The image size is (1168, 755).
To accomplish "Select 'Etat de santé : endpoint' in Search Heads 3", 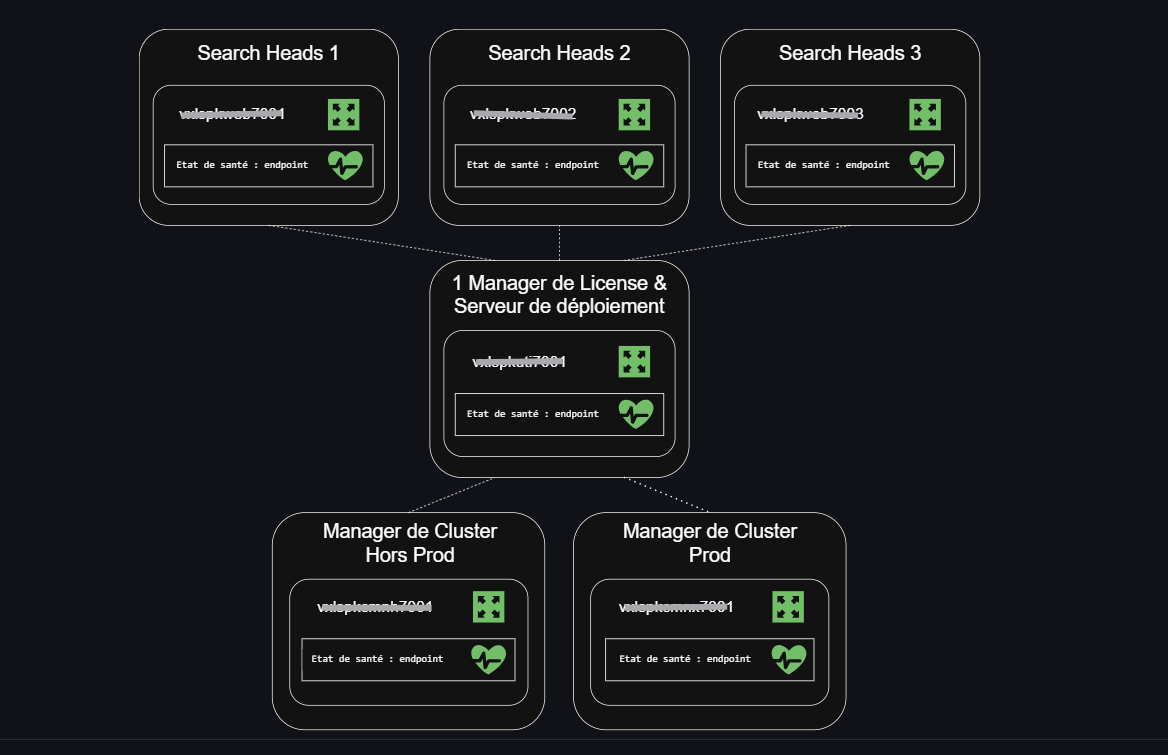I will [823, 165].
